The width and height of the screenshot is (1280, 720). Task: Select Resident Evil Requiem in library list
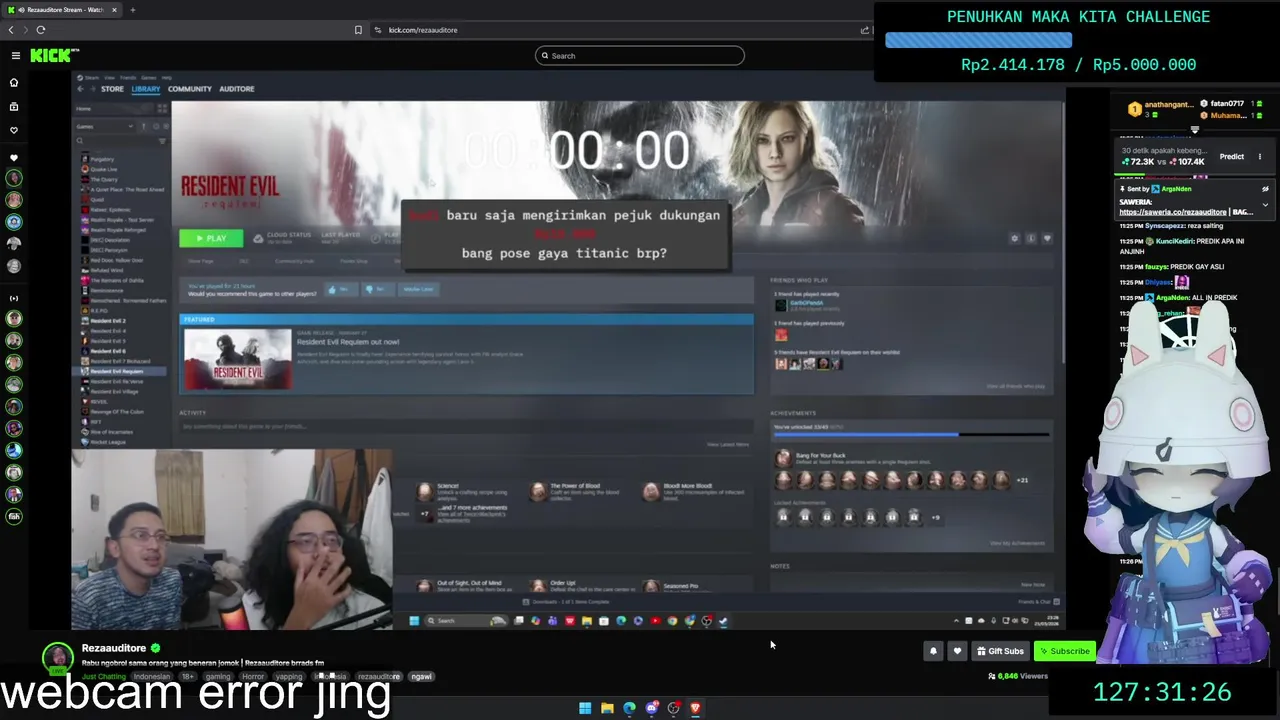point(117,371)
